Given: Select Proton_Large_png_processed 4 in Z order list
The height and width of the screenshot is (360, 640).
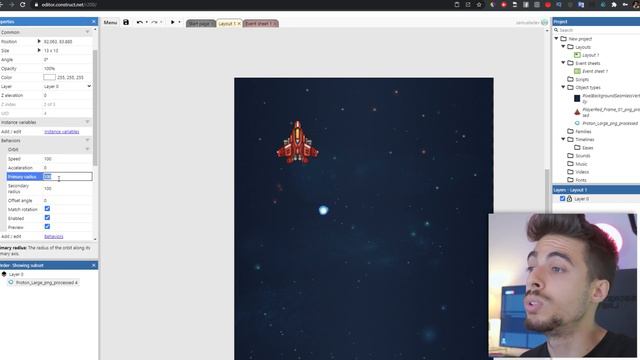Looking at the screenshot, I should [x=46, y=282].
